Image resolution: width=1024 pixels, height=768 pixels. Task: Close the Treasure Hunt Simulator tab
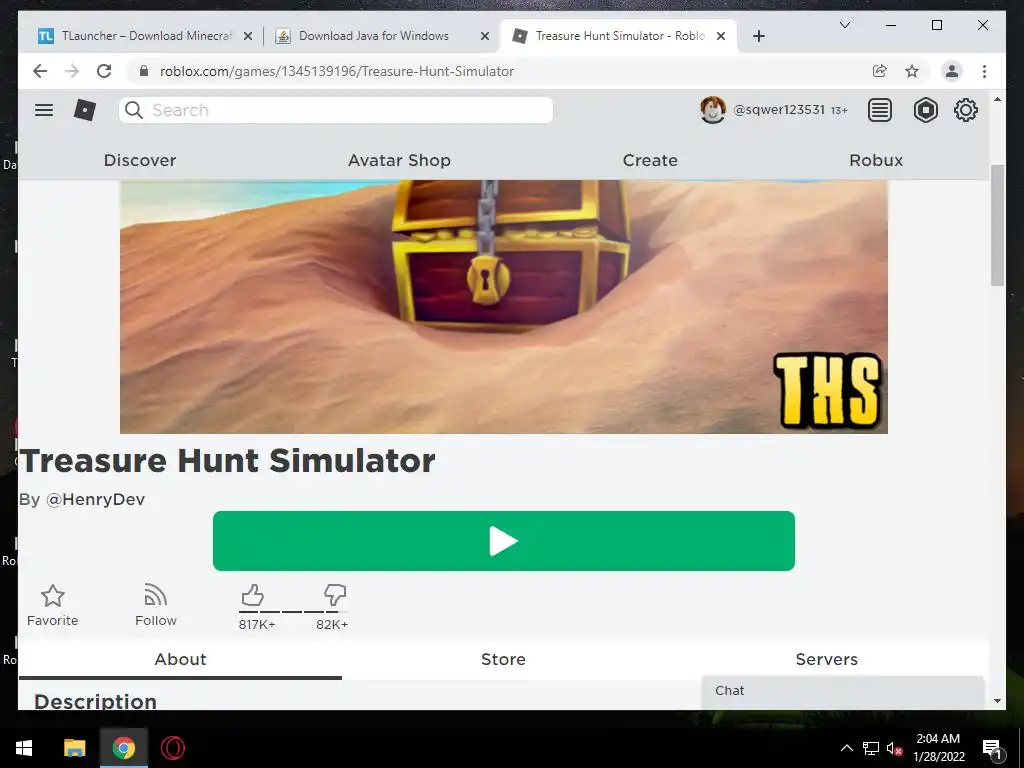[x=721, y=36]
